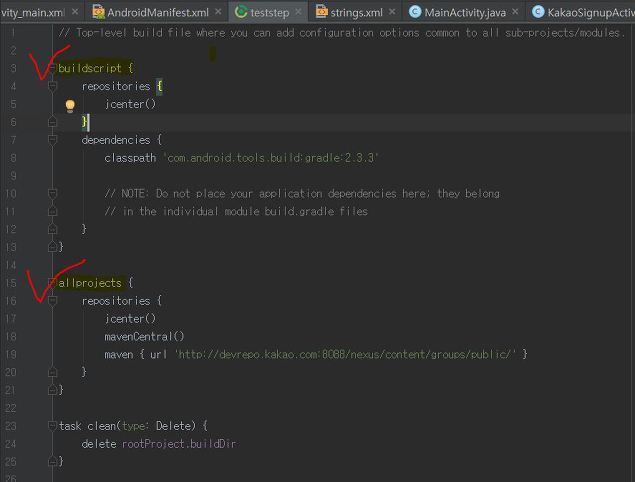Collapse the NOTE comment fold on line 10
635x482 pixels.
pos(52,193)
